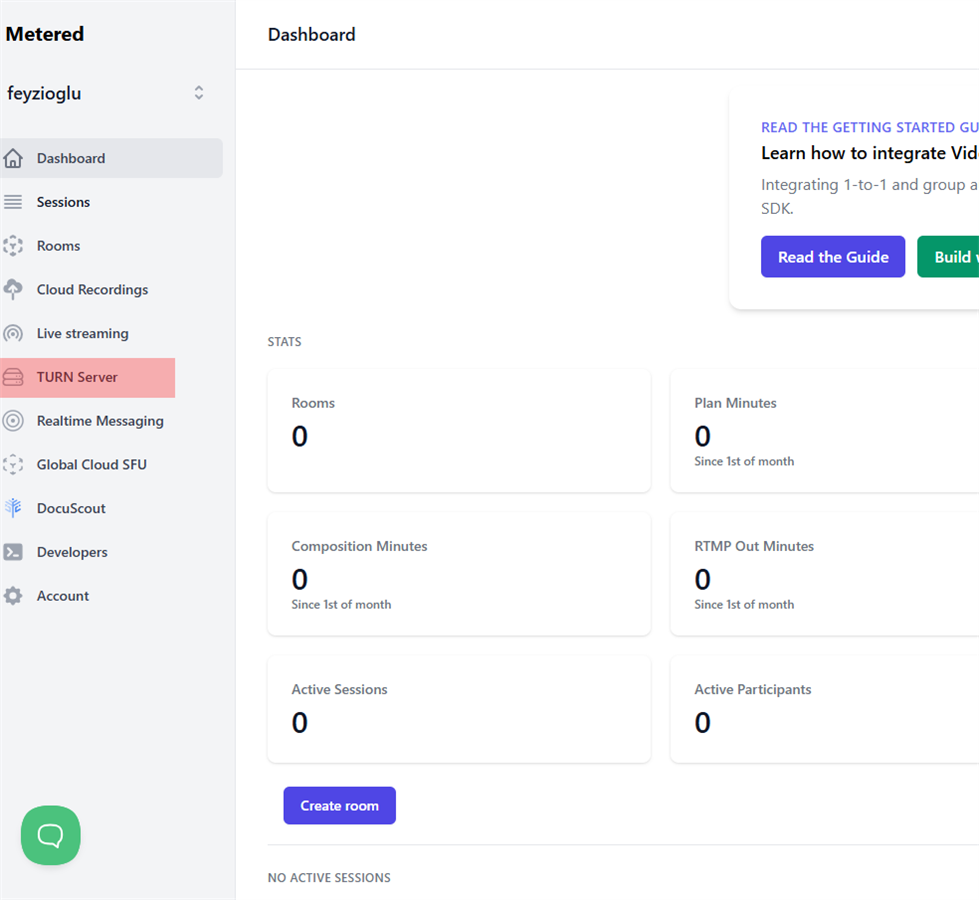Click the Metered logo text
The image size is (979, 900).
coord(45,34)
